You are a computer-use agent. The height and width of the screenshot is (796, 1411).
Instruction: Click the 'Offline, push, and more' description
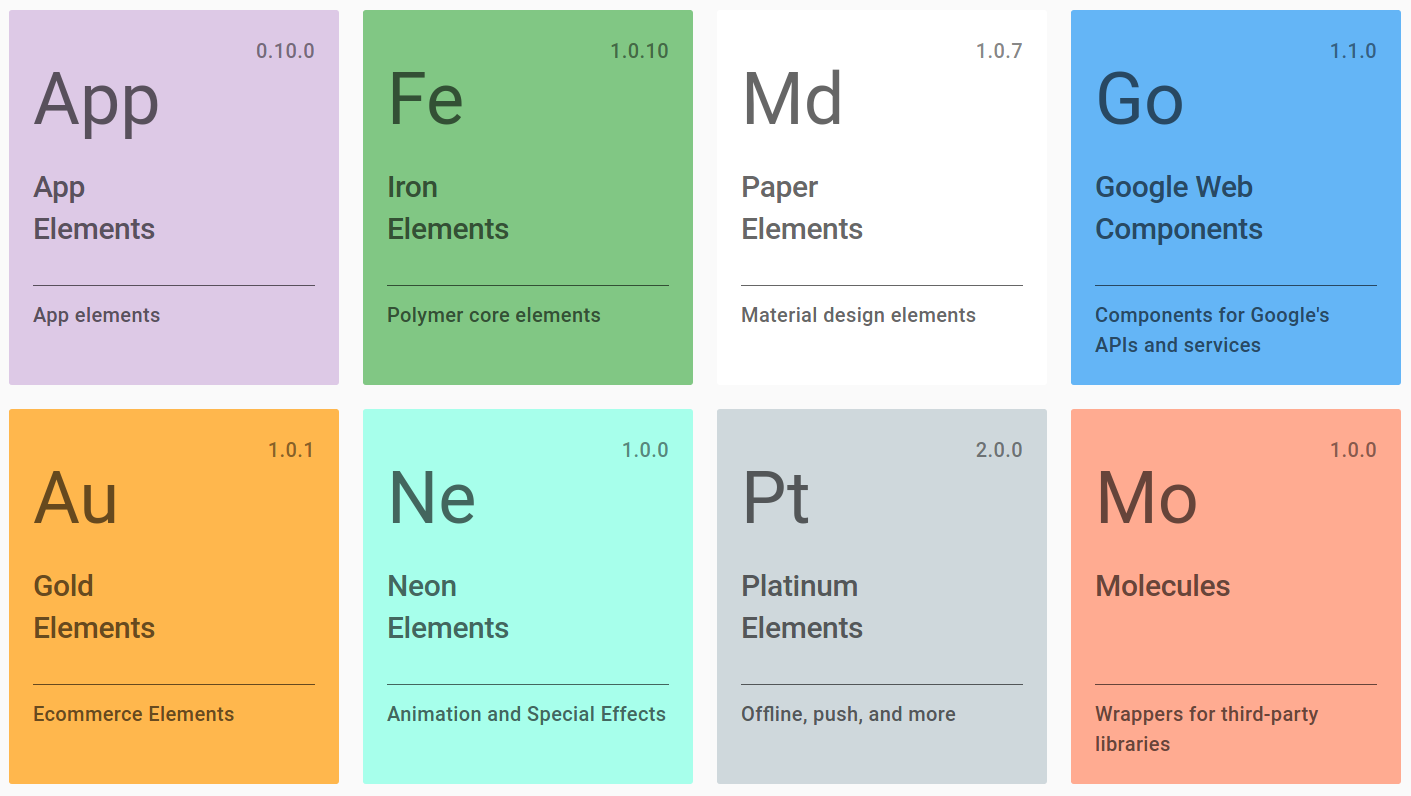tap(848, 714)
